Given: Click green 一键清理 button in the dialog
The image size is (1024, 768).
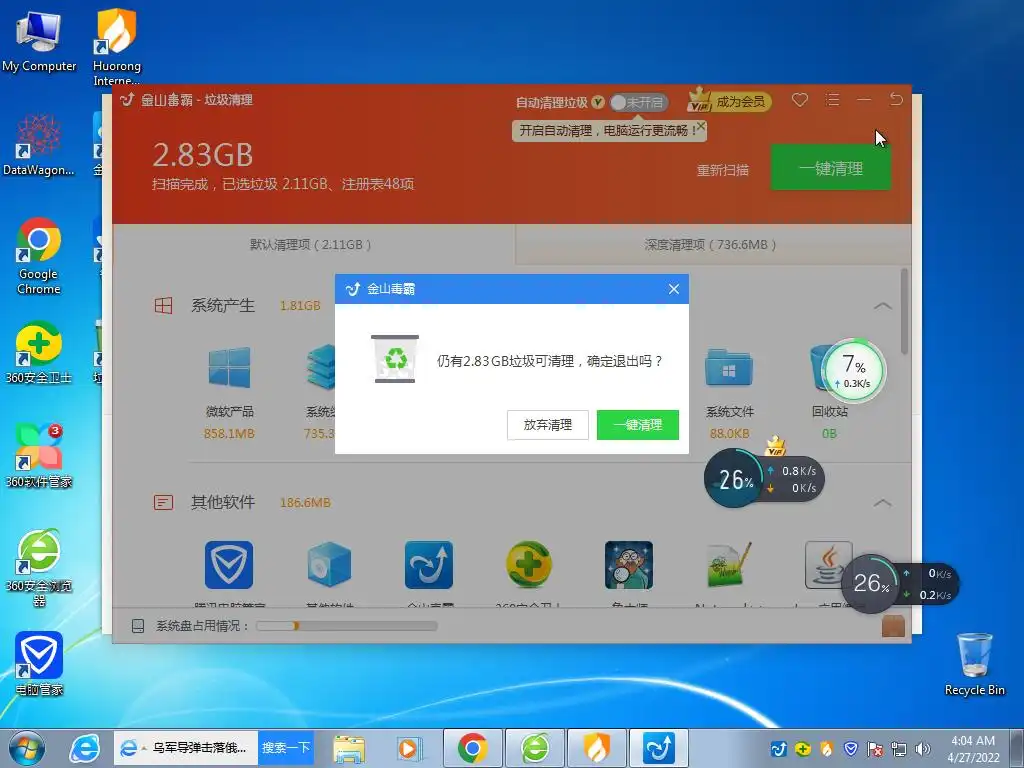Looking at the screenshot, I should point(637,424).
